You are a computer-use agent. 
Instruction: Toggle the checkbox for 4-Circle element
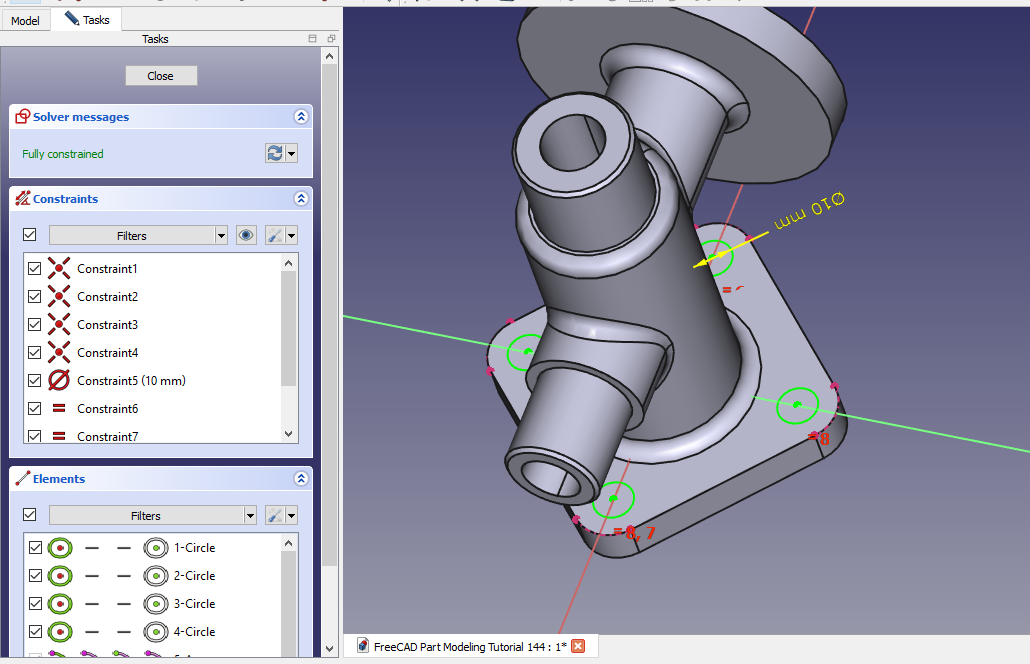click(35, 631)
